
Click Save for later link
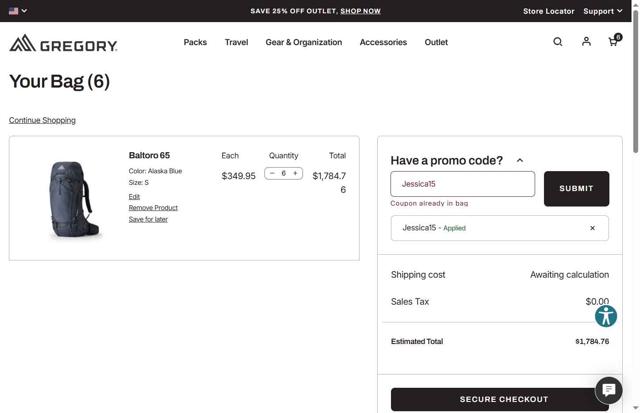tap(148, 220)
